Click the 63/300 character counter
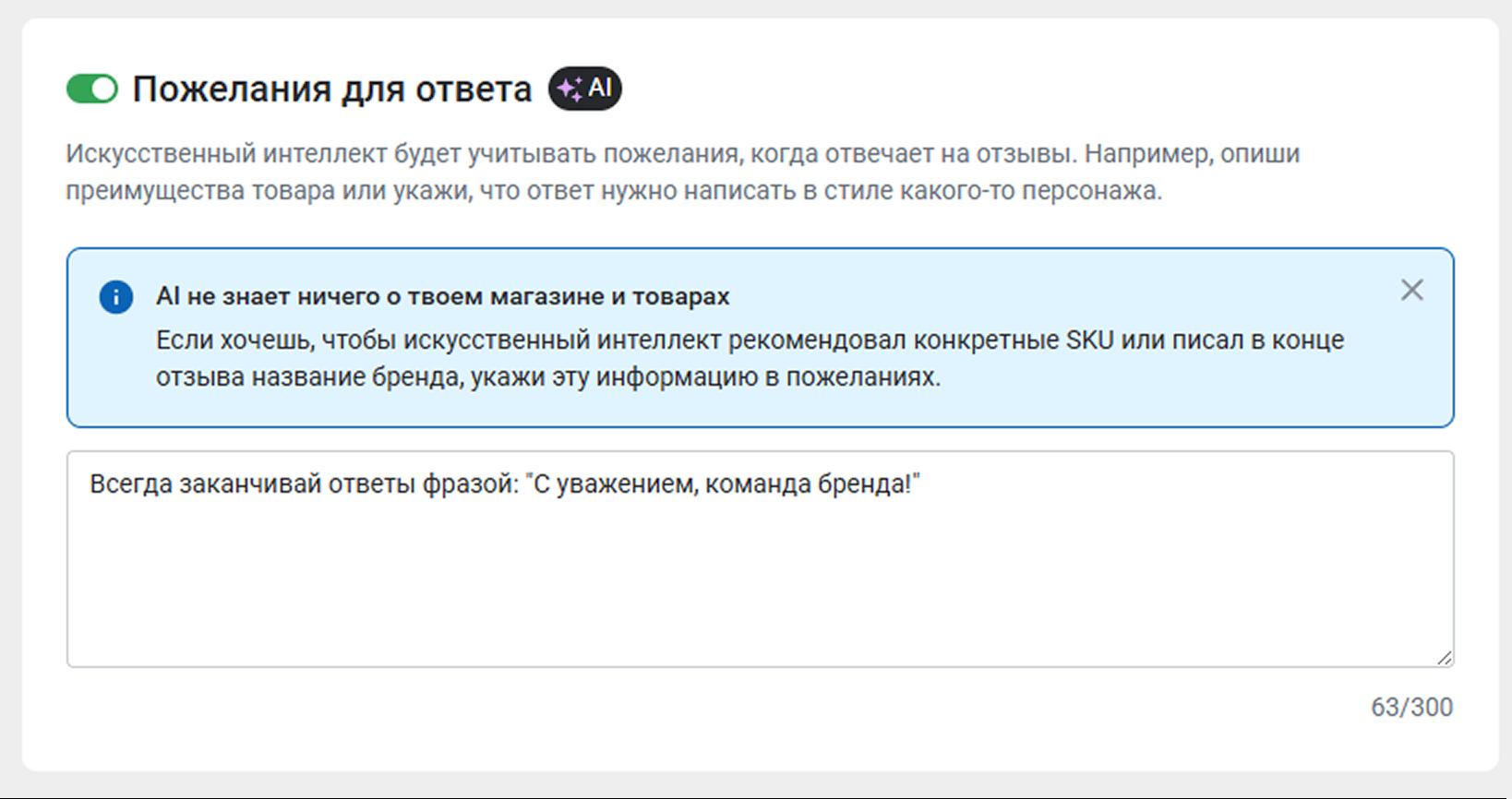Image resolution: width=1512 pixels, height=799 pixels. point(1411,708)
